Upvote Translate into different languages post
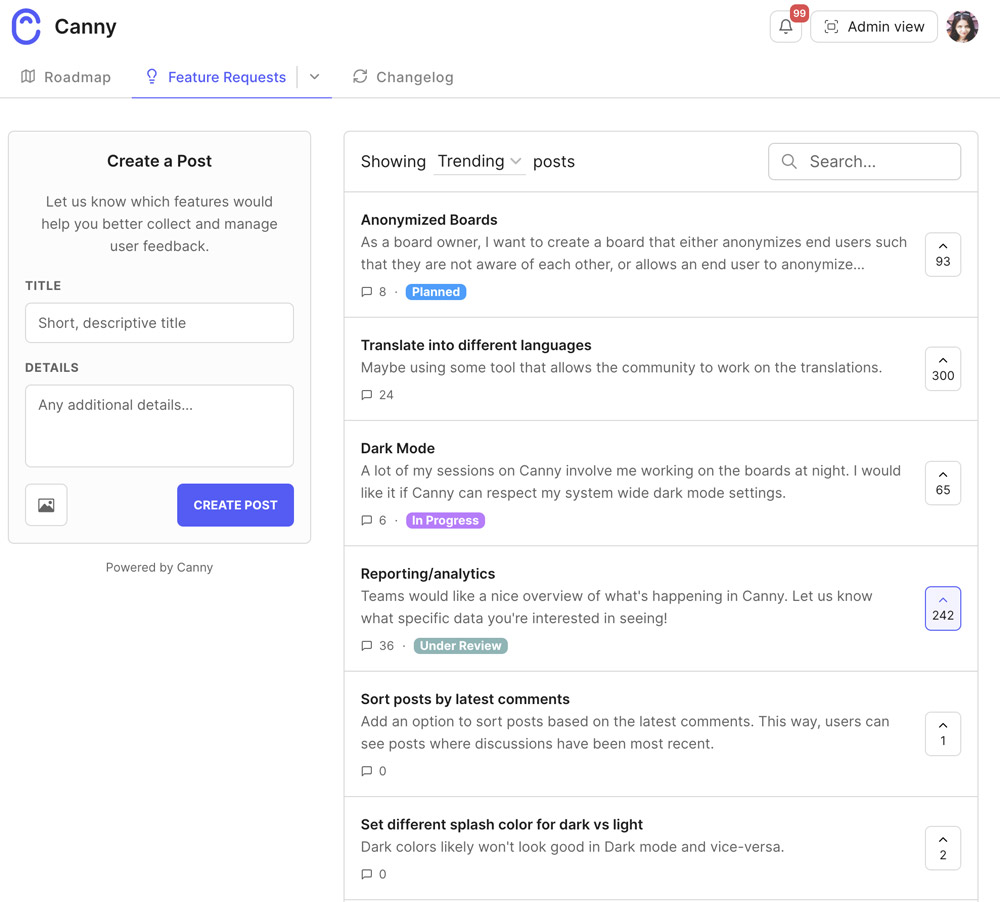 click(x=942, y=369)
